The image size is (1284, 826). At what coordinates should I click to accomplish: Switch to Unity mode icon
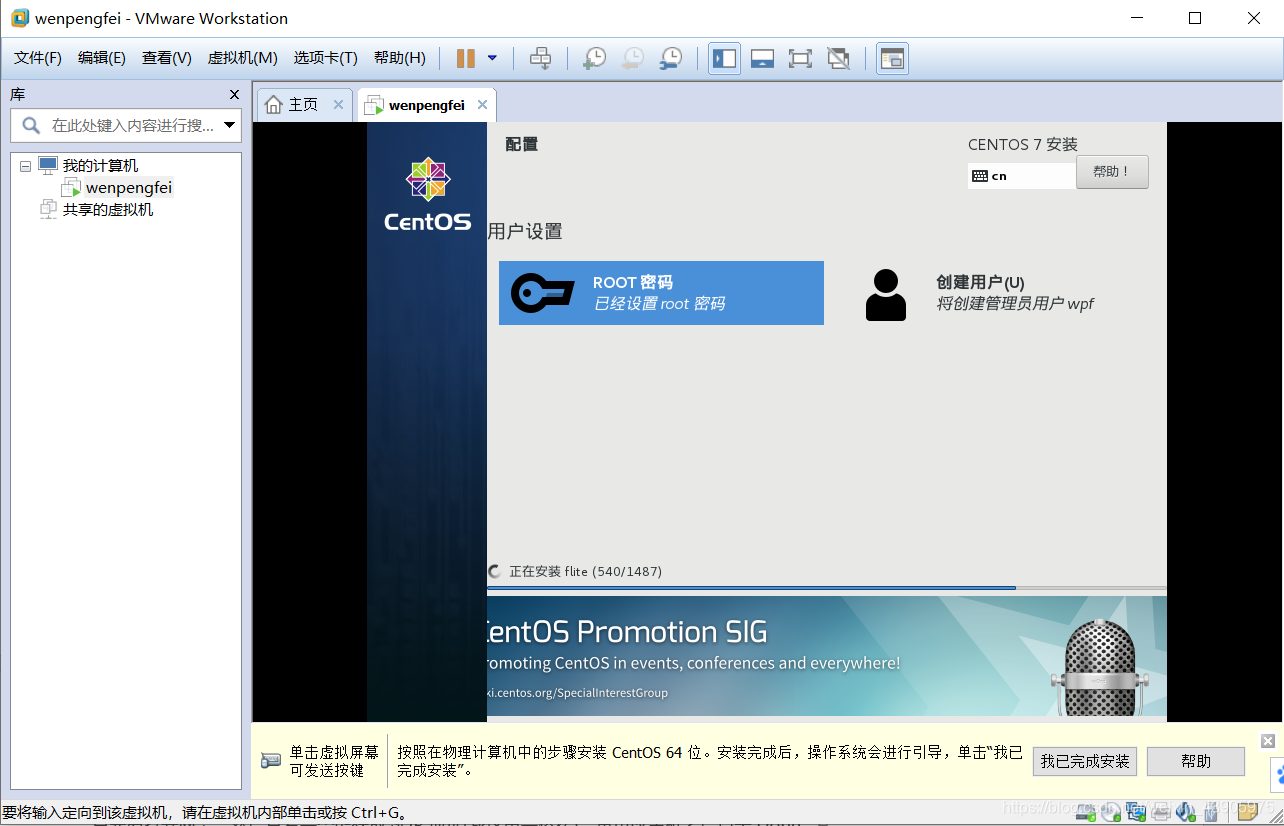838,58
